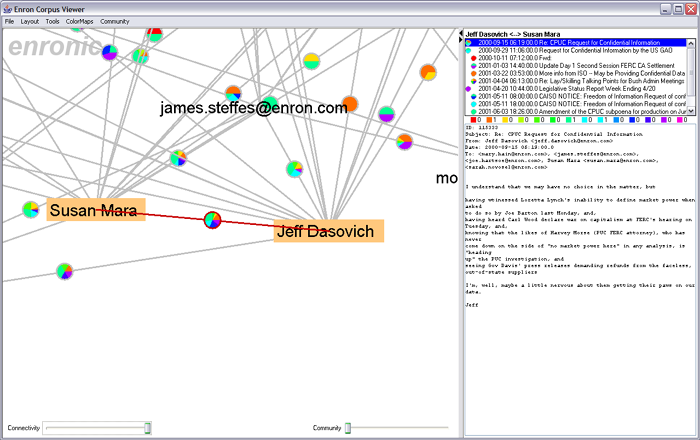Click the orange-and-purple node at right edge of graph
This screenshot has height=440, width=700.
pyautogui.click(x=404, y=142)
